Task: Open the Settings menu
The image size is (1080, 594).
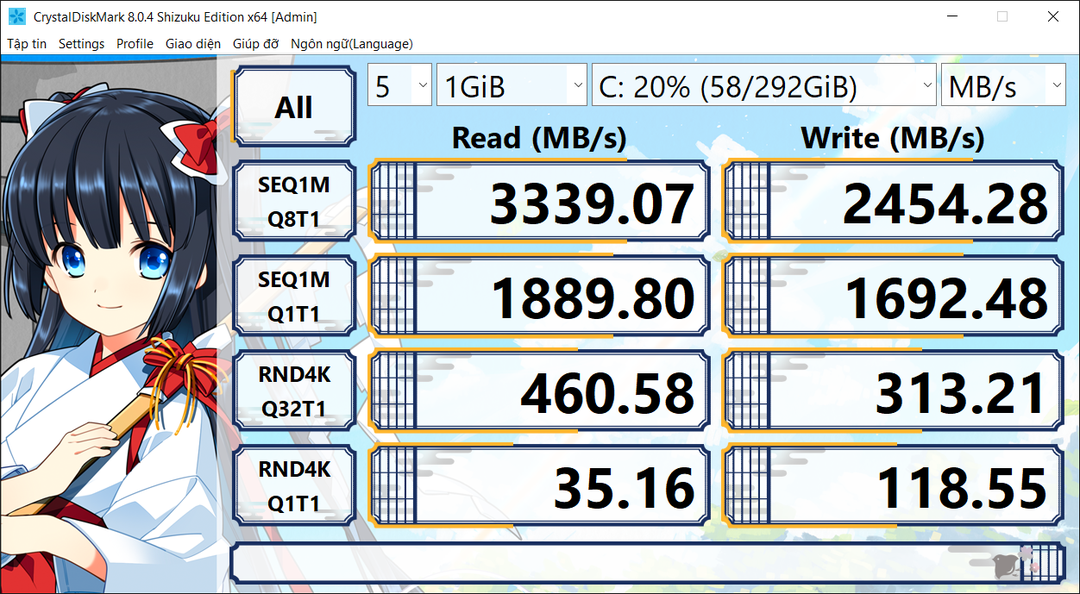Action: (x=81, y=44)
